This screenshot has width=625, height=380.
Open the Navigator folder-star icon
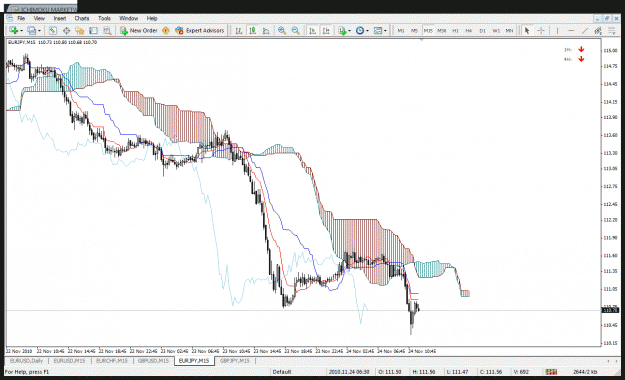tap(80, 30)
